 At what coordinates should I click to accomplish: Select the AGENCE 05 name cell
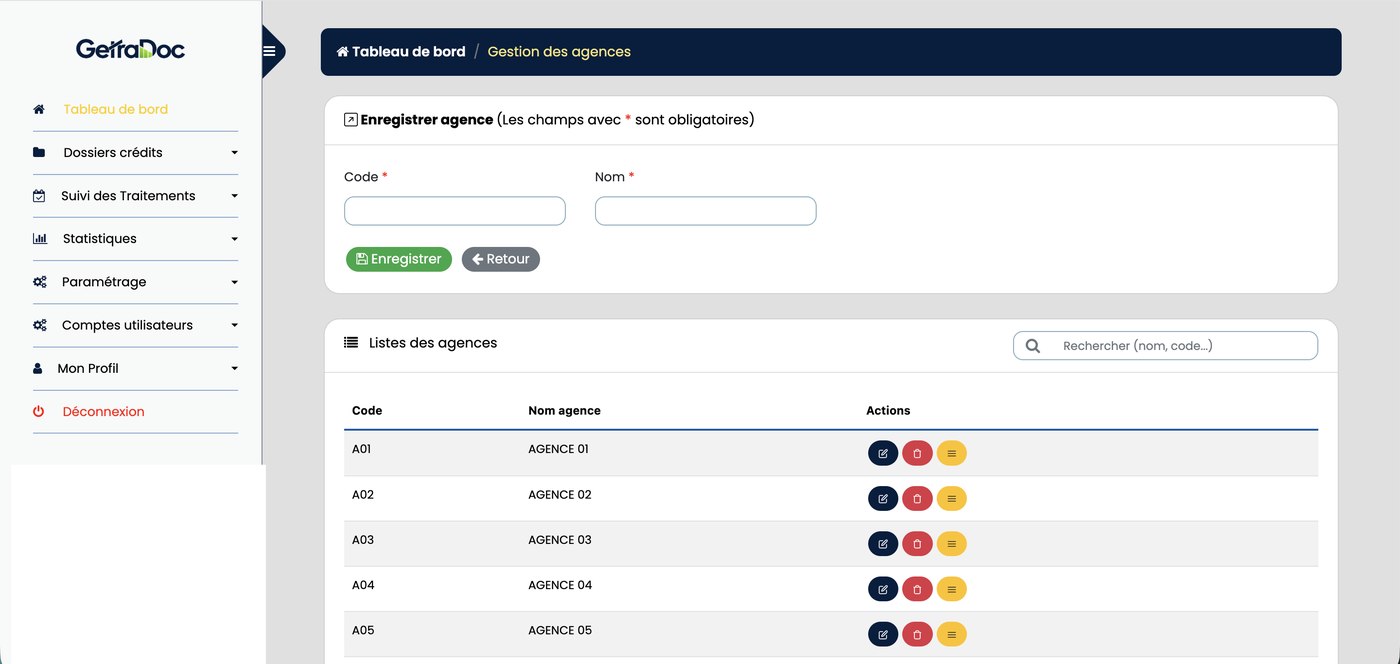(x=560, y=630)
